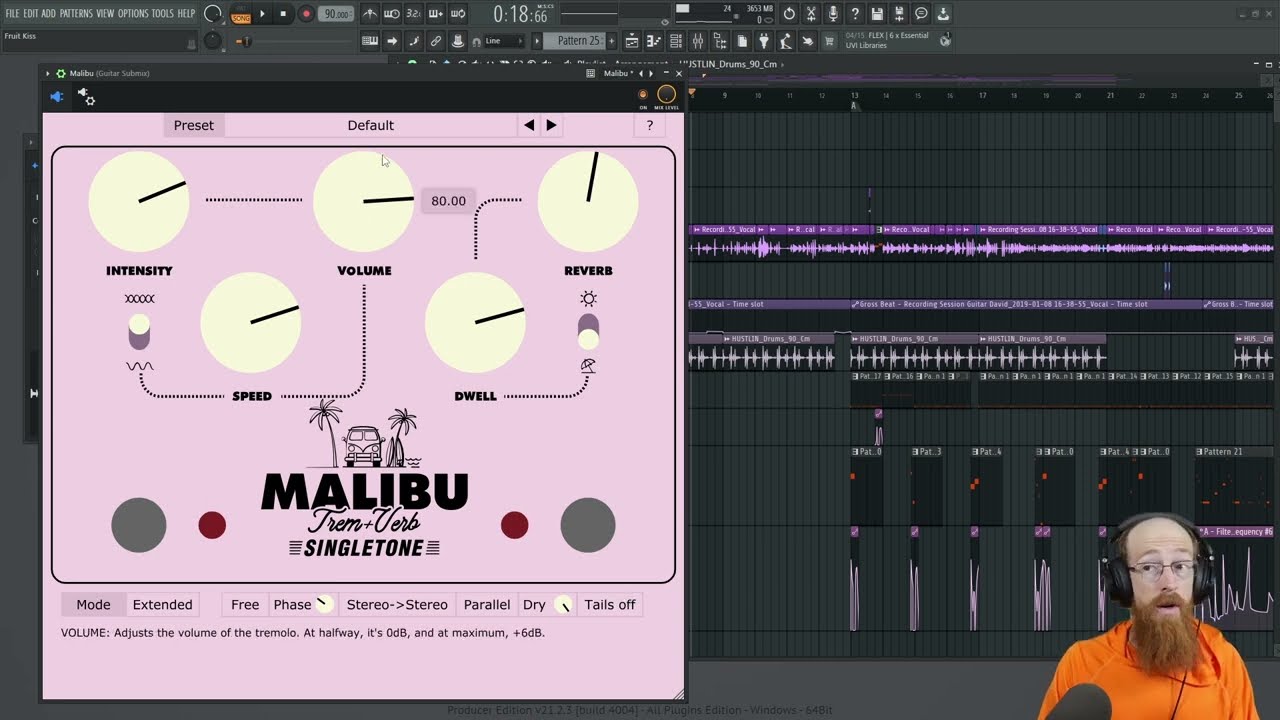The width and height of the screenshot is (1280, 720).
Task: Toggle the loop recording icon
Action: [x=458, y=14]
